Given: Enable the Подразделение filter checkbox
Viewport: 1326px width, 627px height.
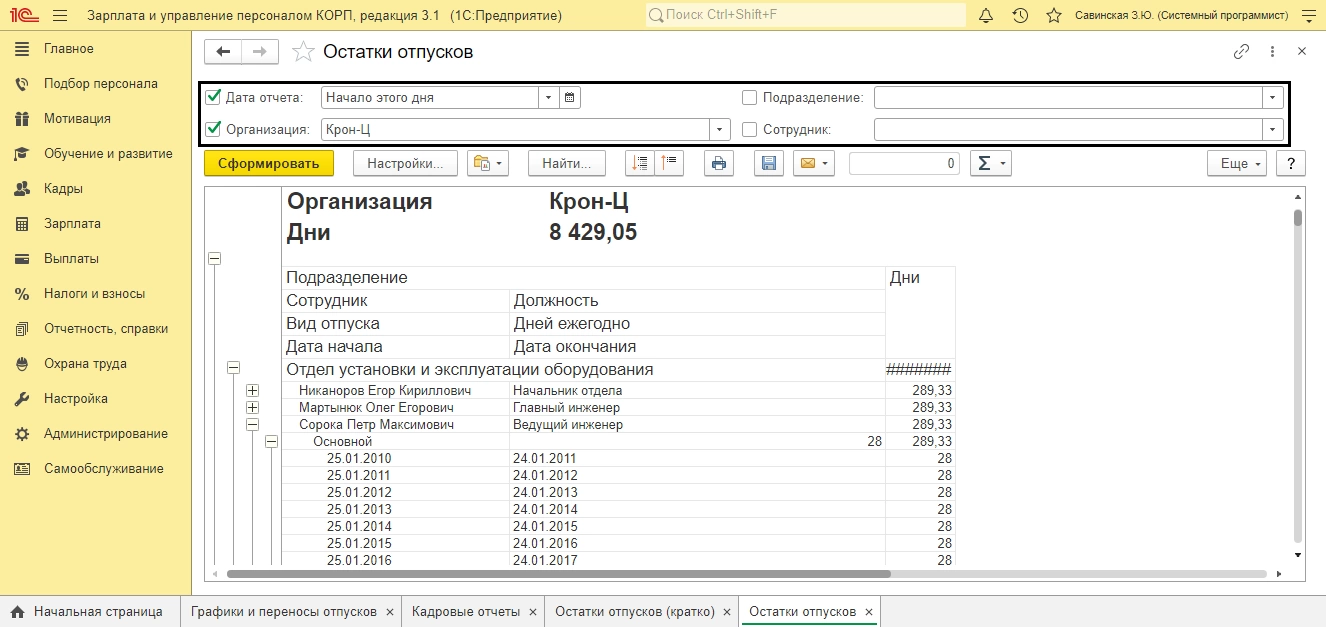Looking at the screenshot, I should click(x=750, y=98).
